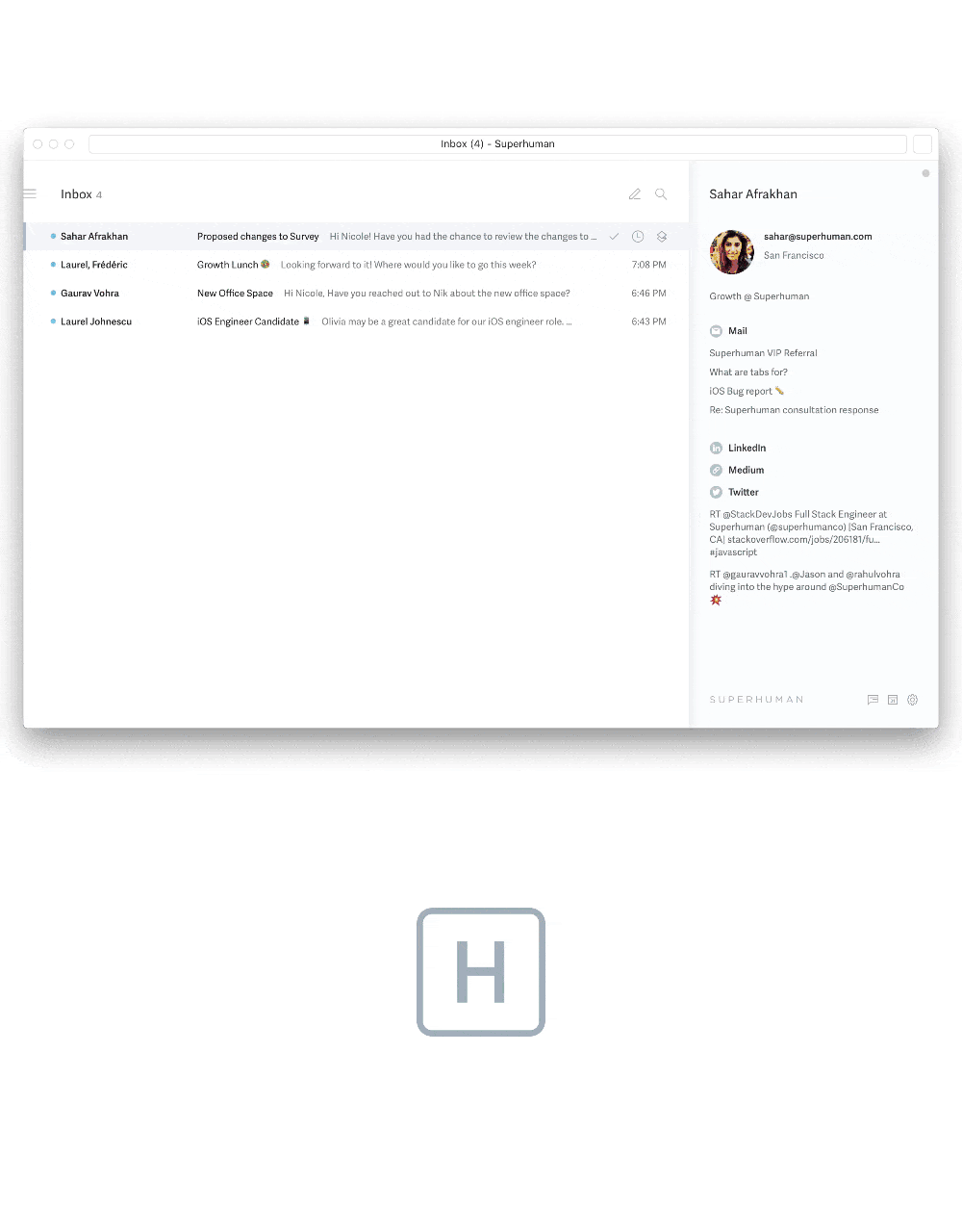Click San Francisco location text
Image resolution: width=962 pixels, height=1232 pixels.
[x=794, y=256]
